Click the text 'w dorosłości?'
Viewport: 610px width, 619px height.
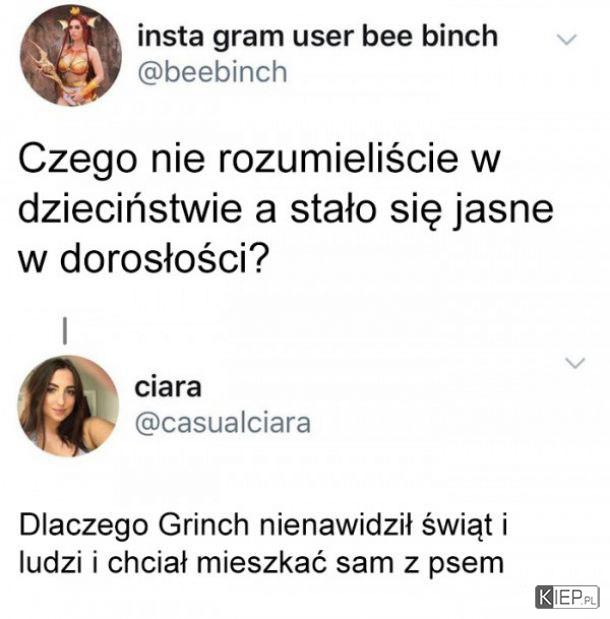point(144,259)
